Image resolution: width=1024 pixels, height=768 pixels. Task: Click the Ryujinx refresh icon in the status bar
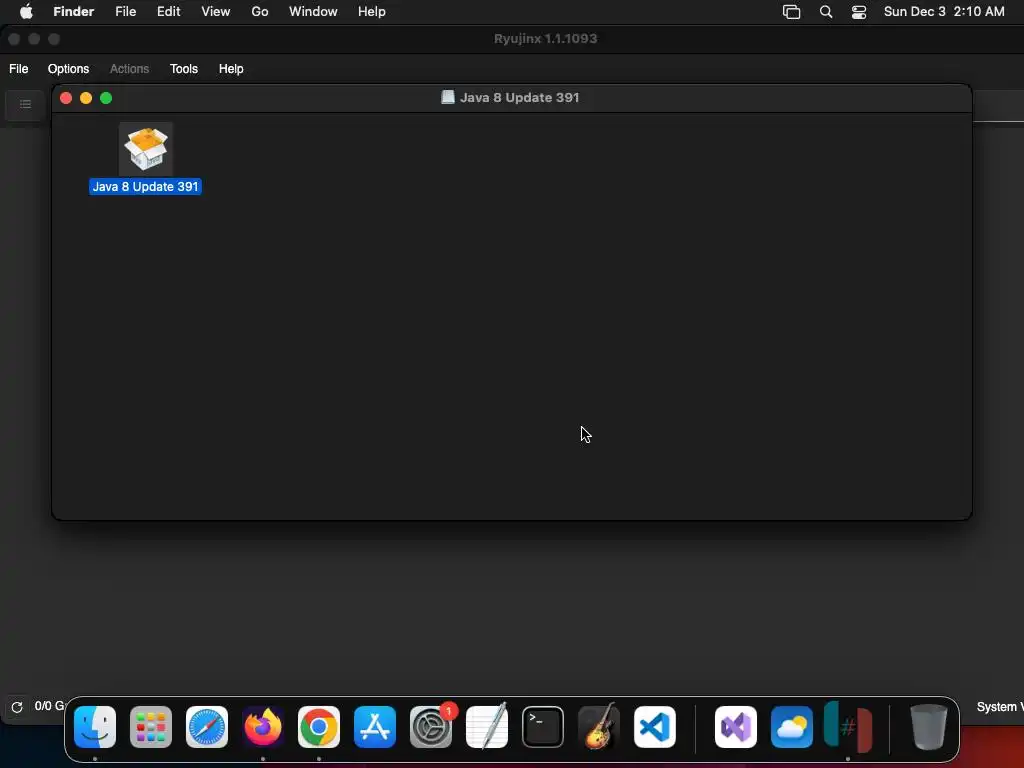[17, 707]
